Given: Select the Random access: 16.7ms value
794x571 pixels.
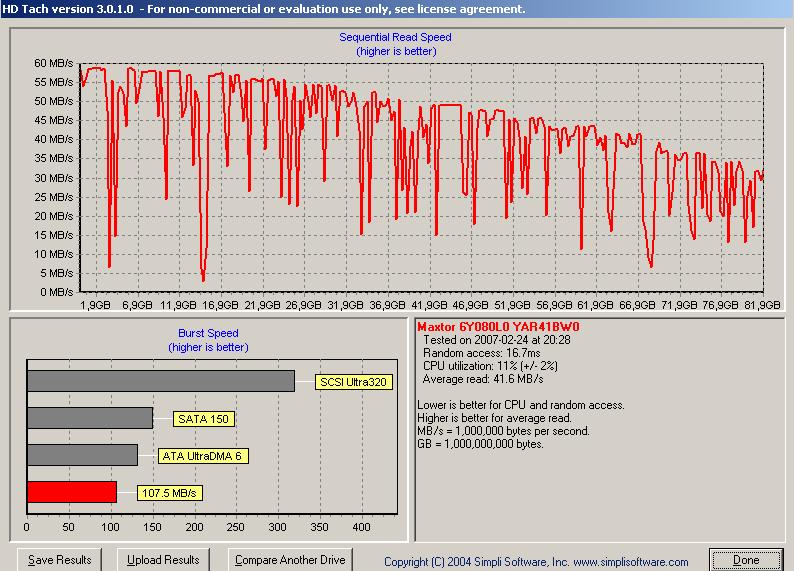Looking at the screenshot, I should 482,353.
